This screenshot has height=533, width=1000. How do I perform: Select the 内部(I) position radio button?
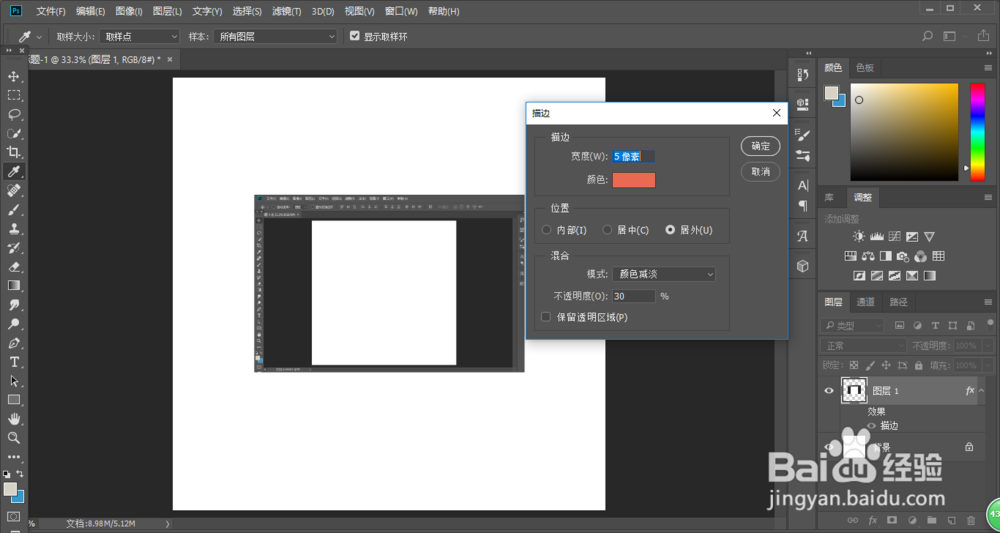pyautogui.click(x=546, y=230)
